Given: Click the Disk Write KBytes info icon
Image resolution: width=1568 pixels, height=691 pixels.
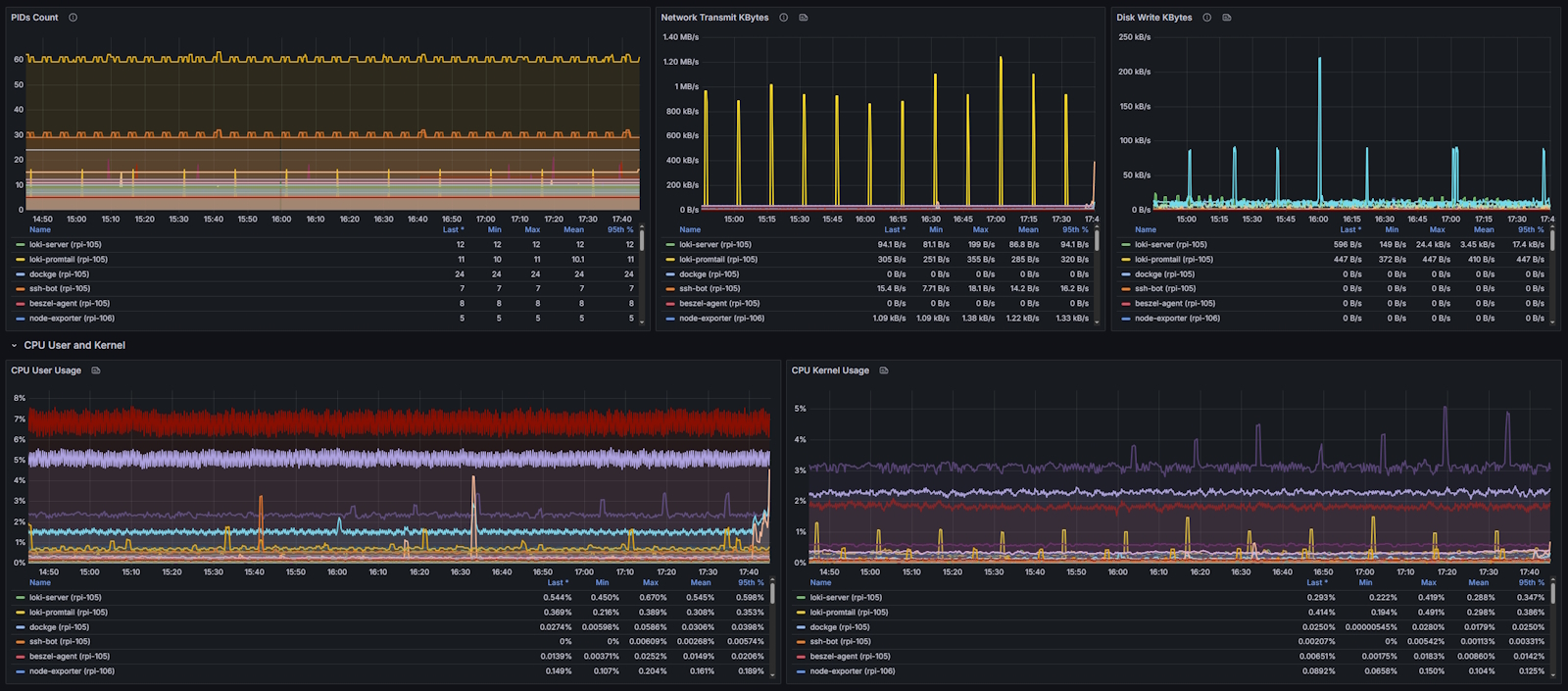Looking at the screenshot, I should [x=1206, y=18].
